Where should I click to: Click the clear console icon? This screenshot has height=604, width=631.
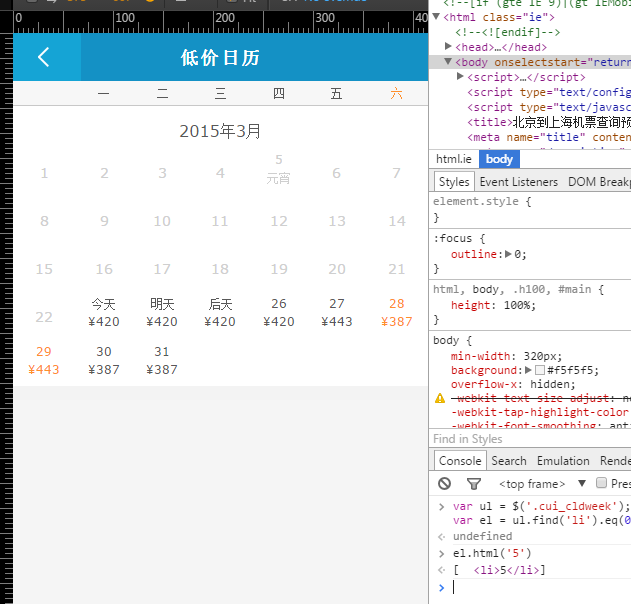[x=445, y=483]
